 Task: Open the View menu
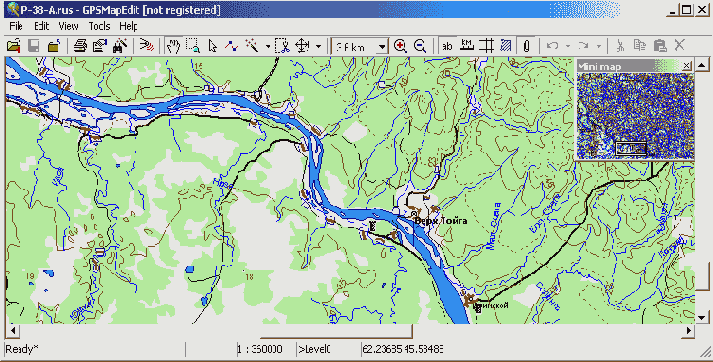click(68, 26)
